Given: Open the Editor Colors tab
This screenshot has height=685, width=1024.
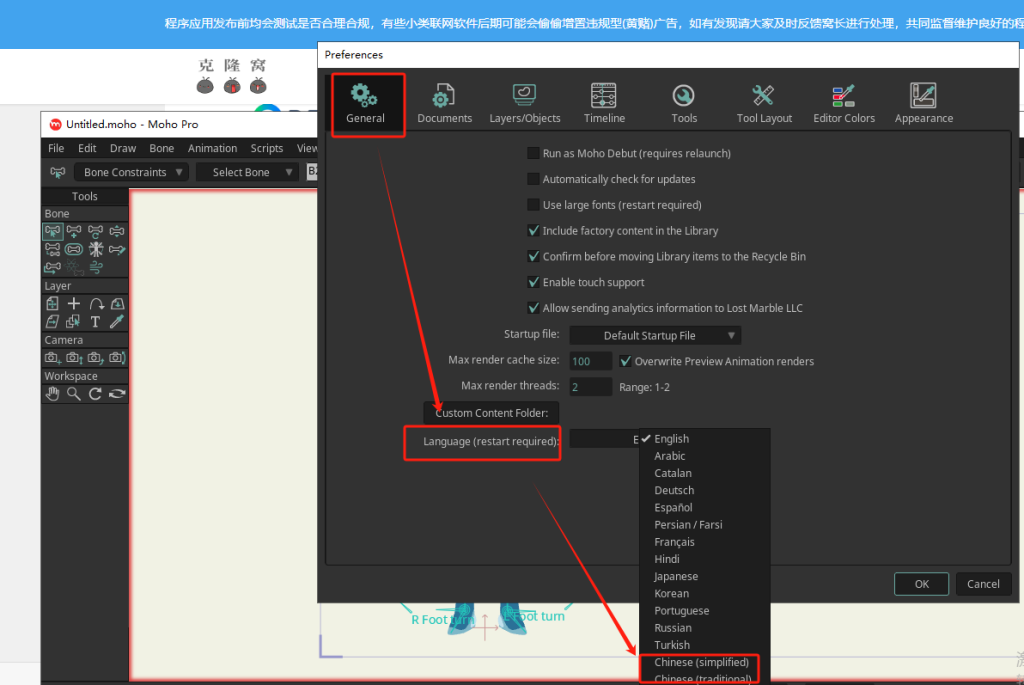Looking at the screenshot, I should pyautogui.click(x=844, y=104).
